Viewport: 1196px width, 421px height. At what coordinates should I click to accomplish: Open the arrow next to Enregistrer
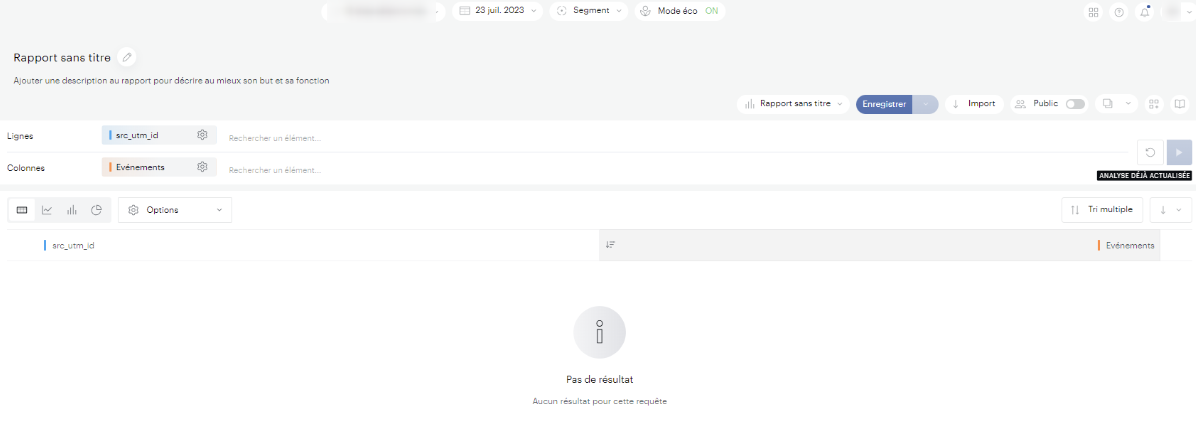[926, 104]
